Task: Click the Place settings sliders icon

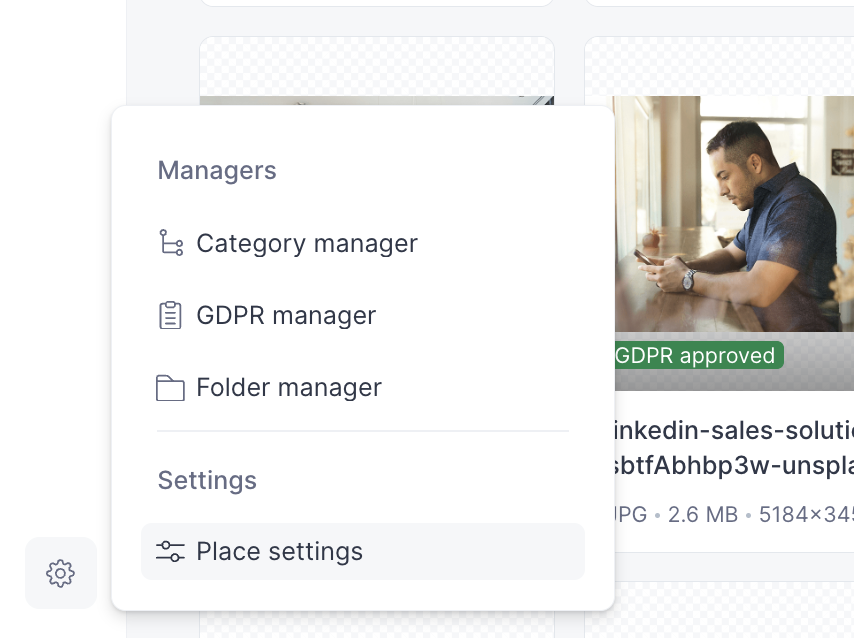Action: tap(170, 551)
